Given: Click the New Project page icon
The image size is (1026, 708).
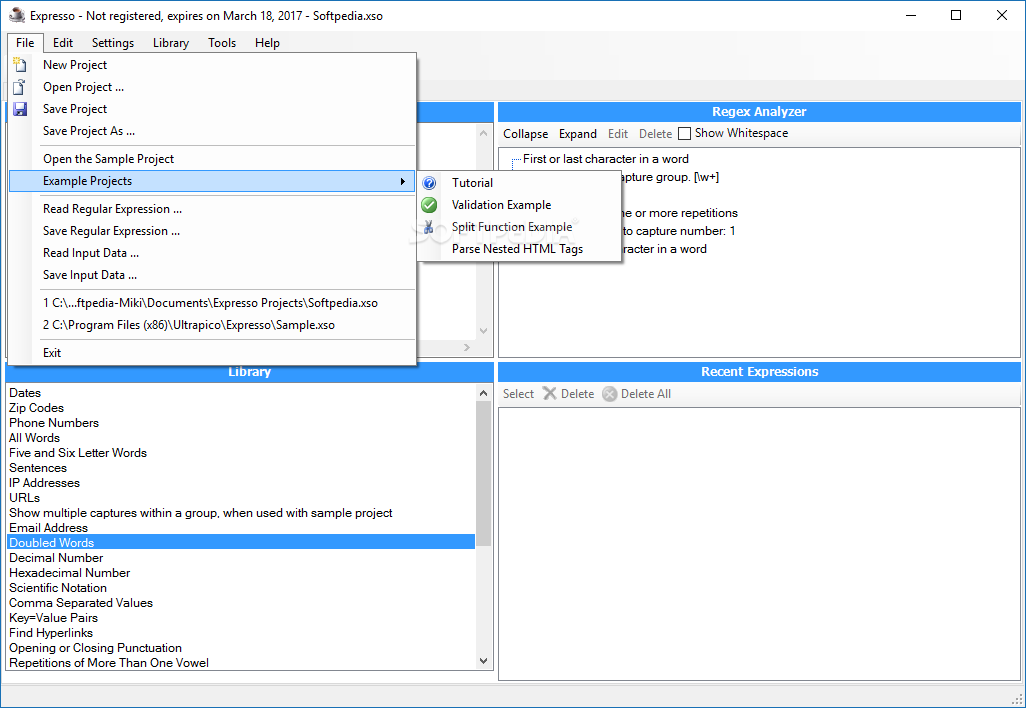Looking at the screenshot, I should tap(20, 65).
